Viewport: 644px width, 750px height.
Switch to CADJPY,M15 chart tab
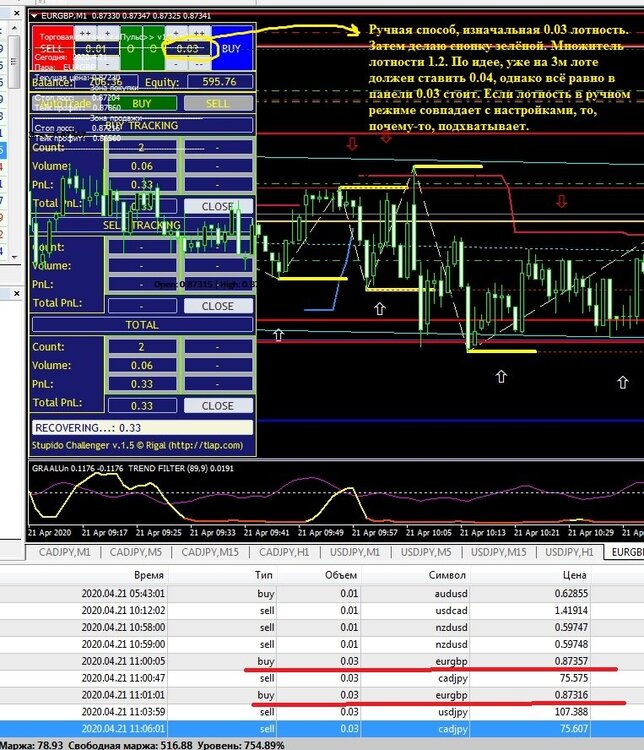tap(210, 552)
